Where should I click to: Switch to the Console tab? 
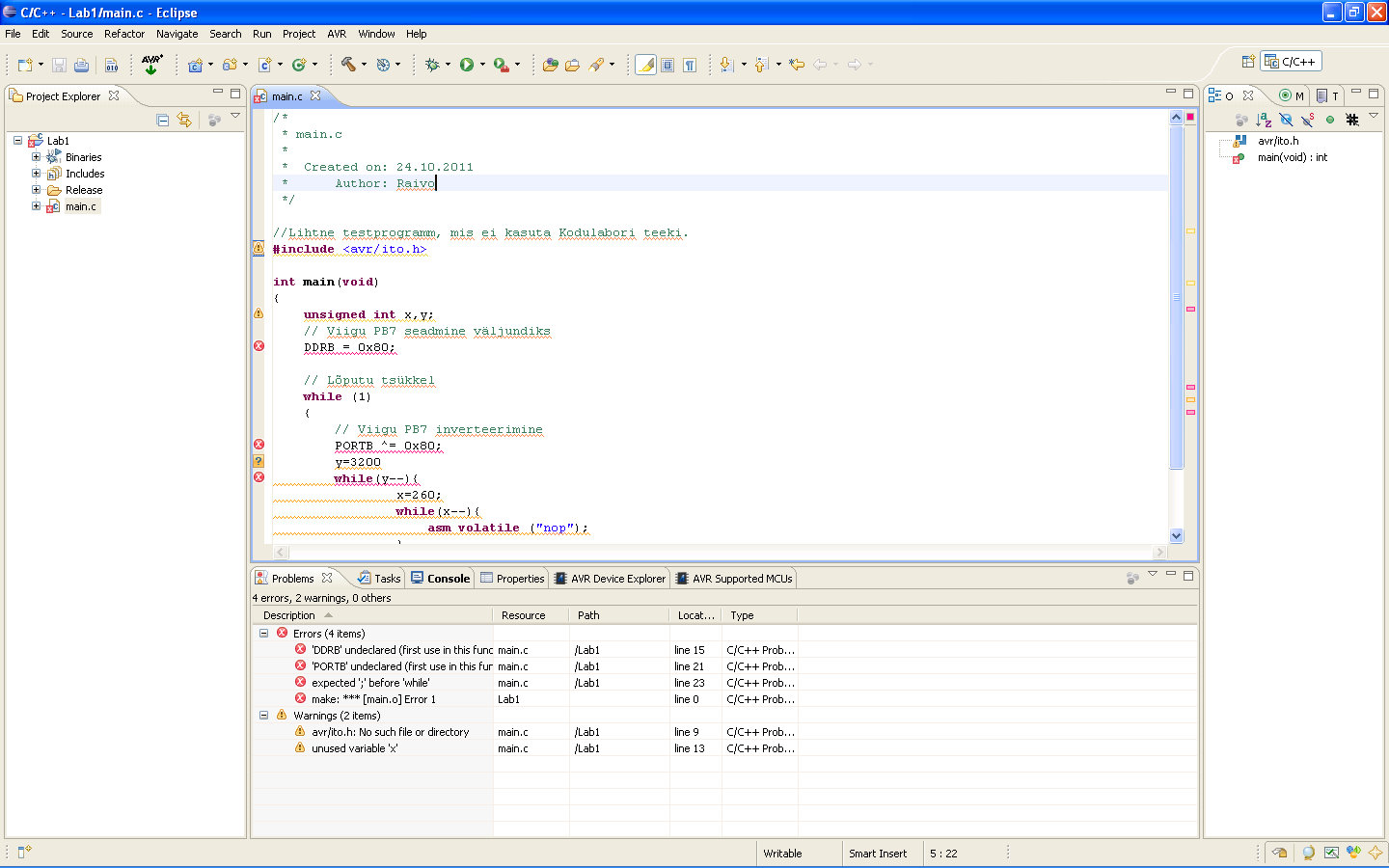448,579
